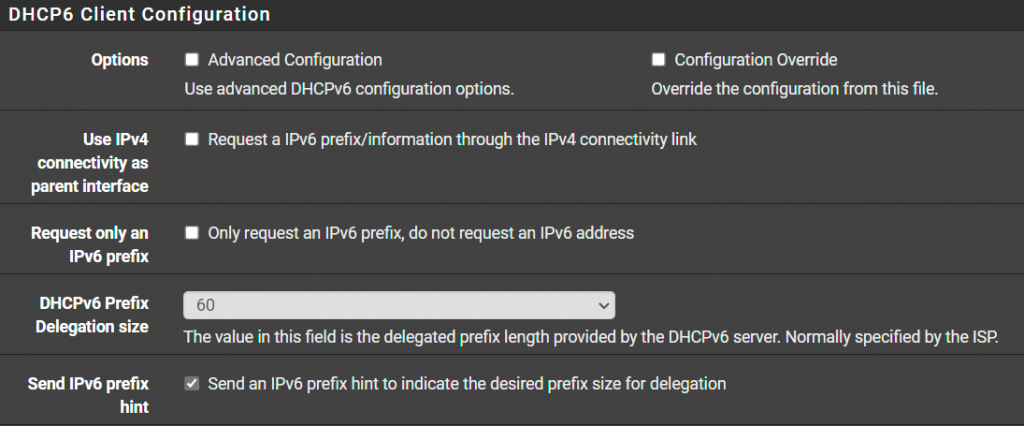1024x426 pixels.
Task: Check the IPv4 connectivity link request box
Action: tap(192, 140)
